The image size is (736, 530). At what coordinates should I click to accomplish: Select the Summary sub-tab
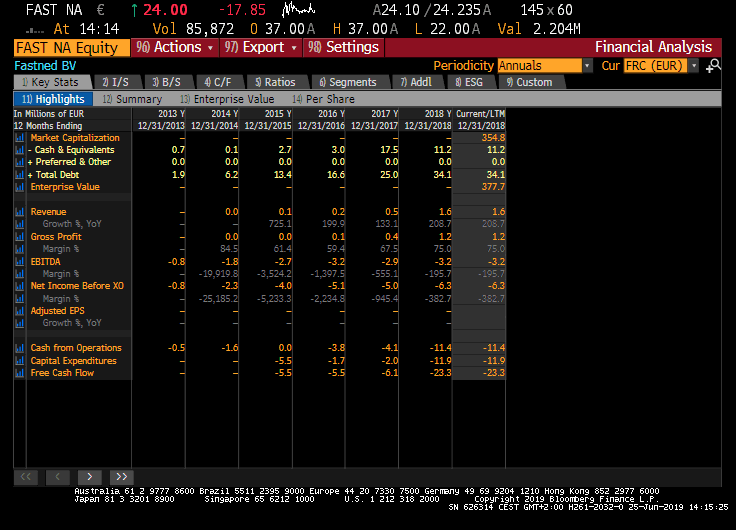pos(132,99)
